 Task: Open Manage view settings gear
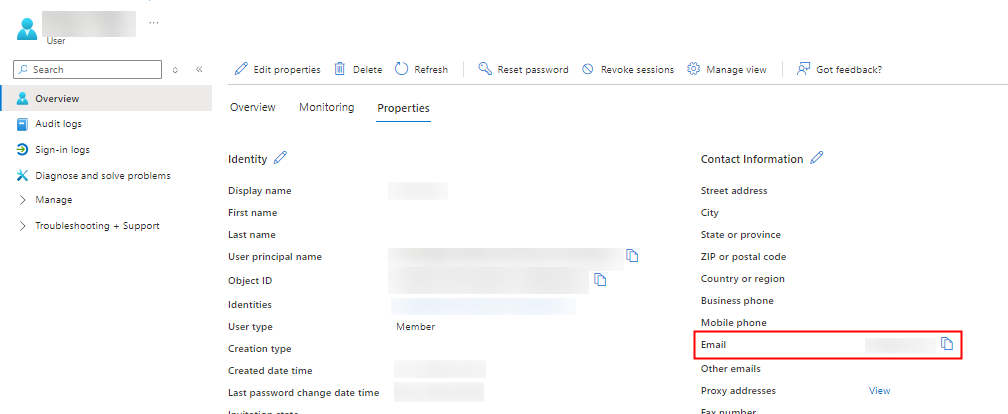pos(694,69)
